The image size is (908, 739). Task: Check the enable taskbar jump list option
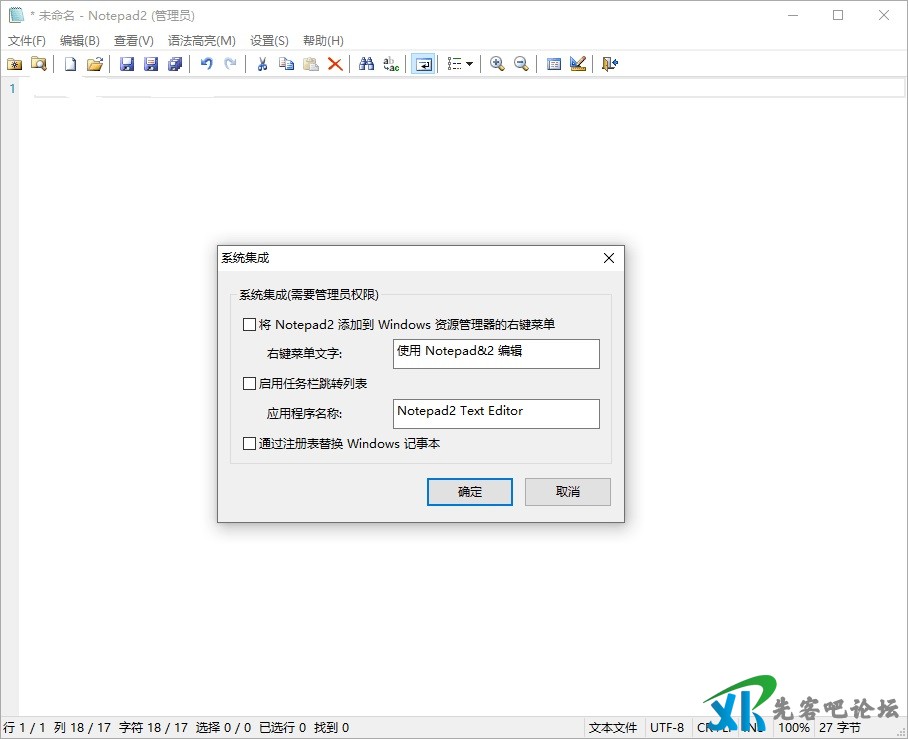pos(250,383)
